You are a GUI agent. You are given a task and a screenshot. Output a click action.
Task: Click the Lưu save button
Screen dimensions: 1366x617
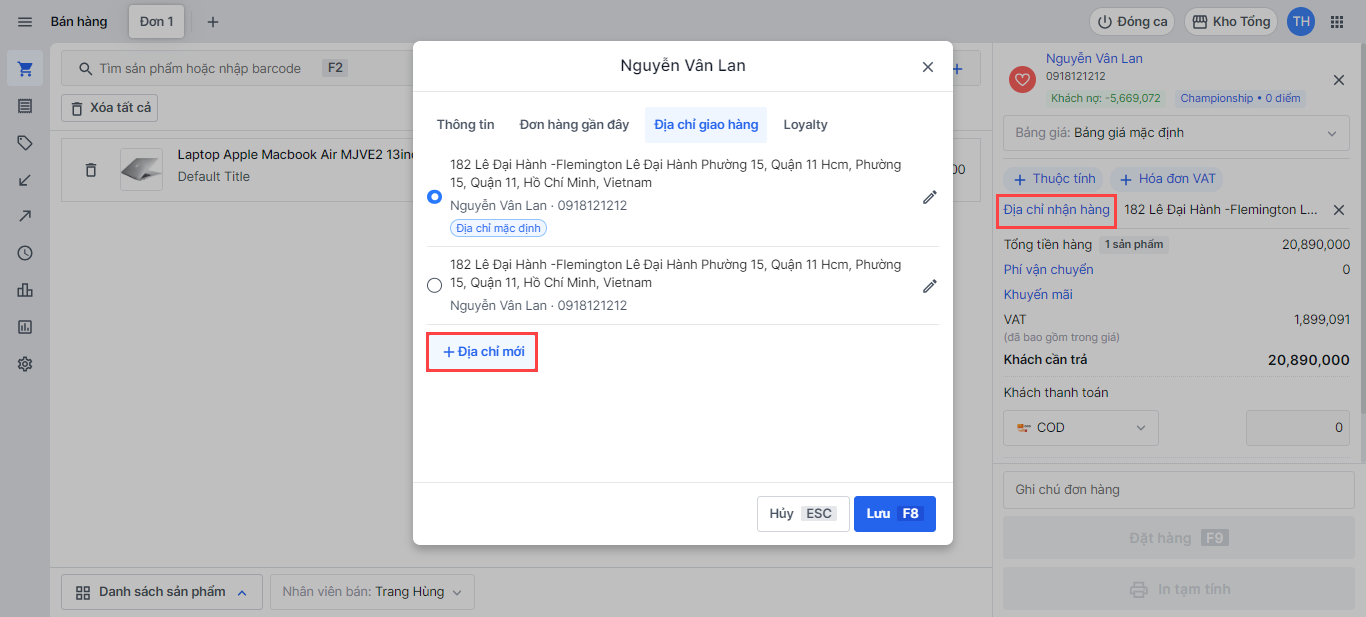pos(894,514)
